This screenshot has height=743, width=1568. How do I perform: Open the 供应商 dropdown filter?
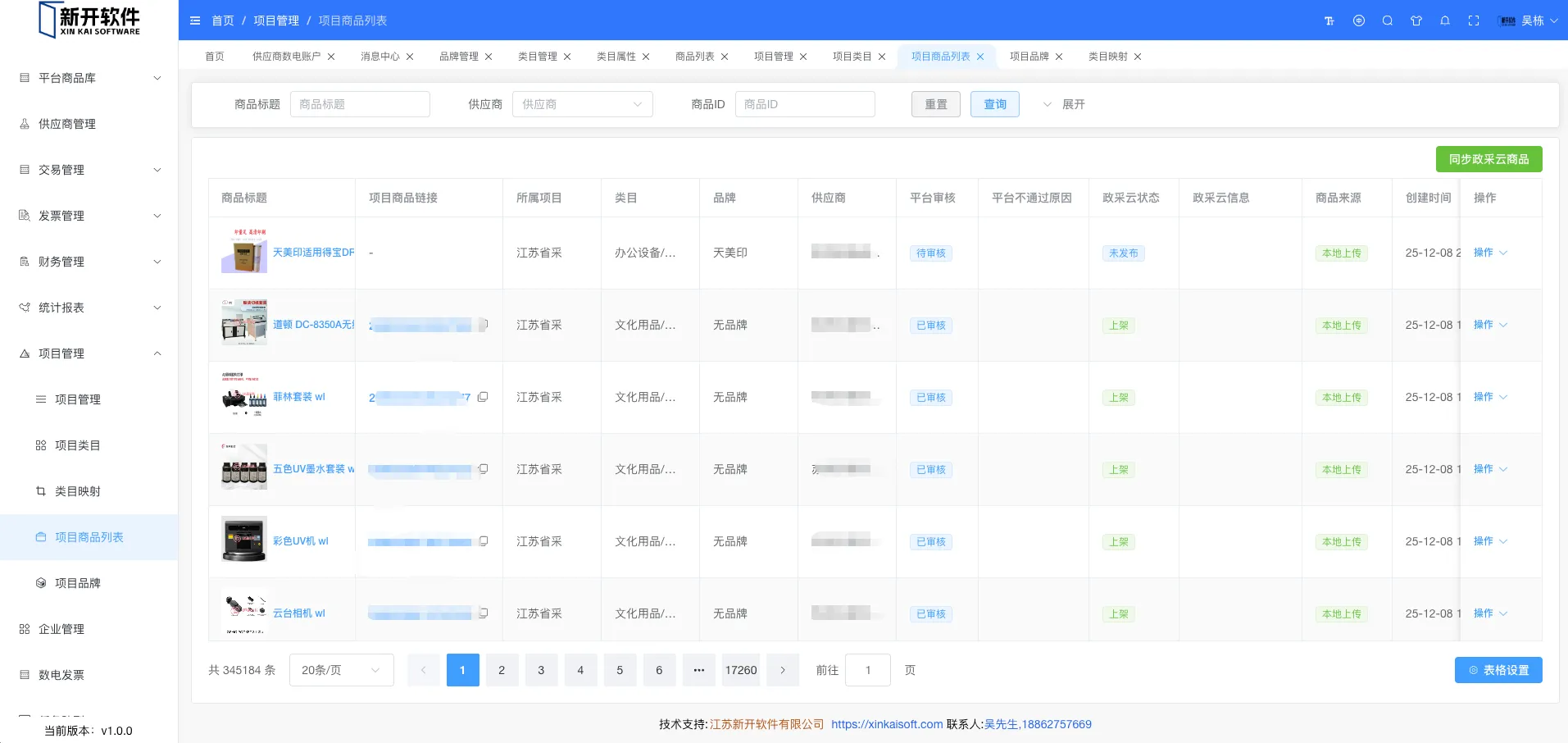click(582, 104)
